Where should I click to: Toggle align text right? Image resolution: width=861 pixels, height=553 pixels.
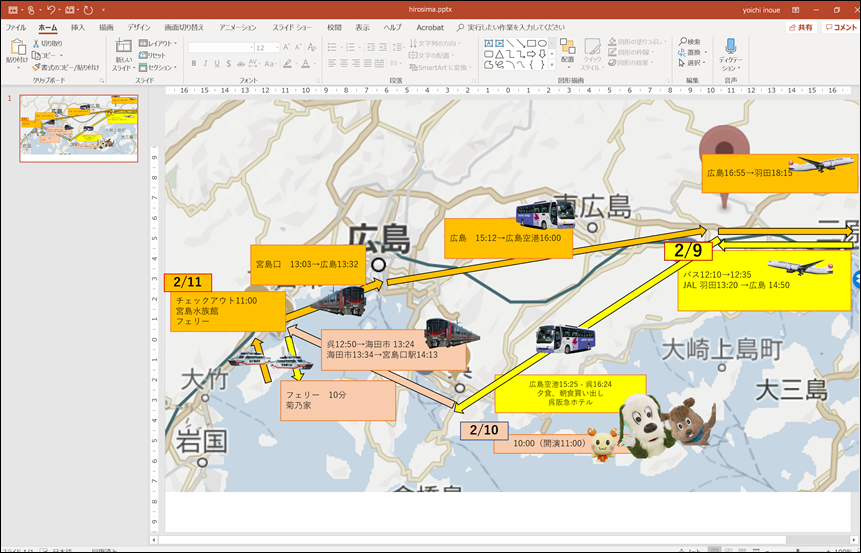[x=356, y=64]
